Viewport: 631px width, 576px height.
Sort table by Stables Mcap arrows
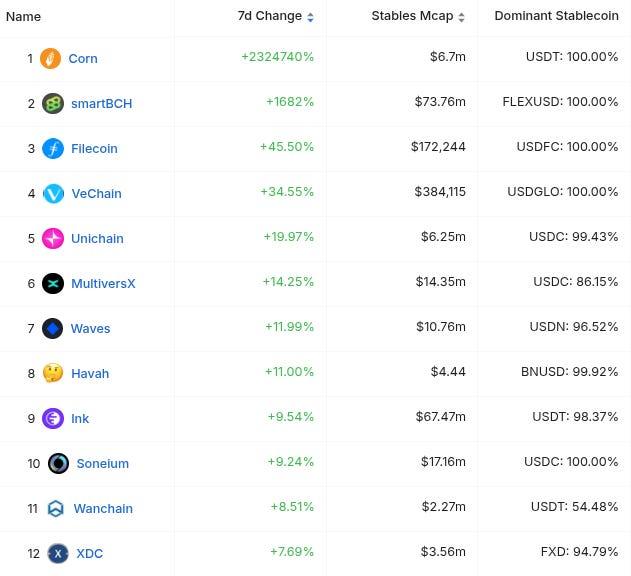coord(462,17)
